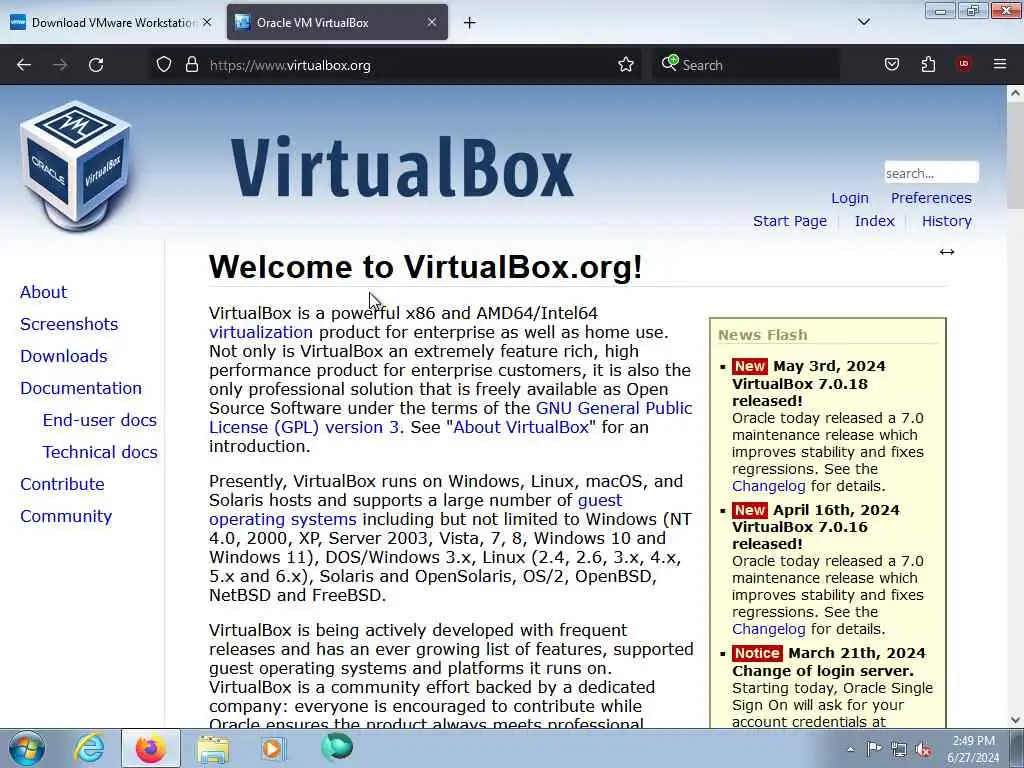Click the browser Forward arrow
The height and width of the screenshot is (768, 1024).
pyautogui.click(x=60, y=65)
